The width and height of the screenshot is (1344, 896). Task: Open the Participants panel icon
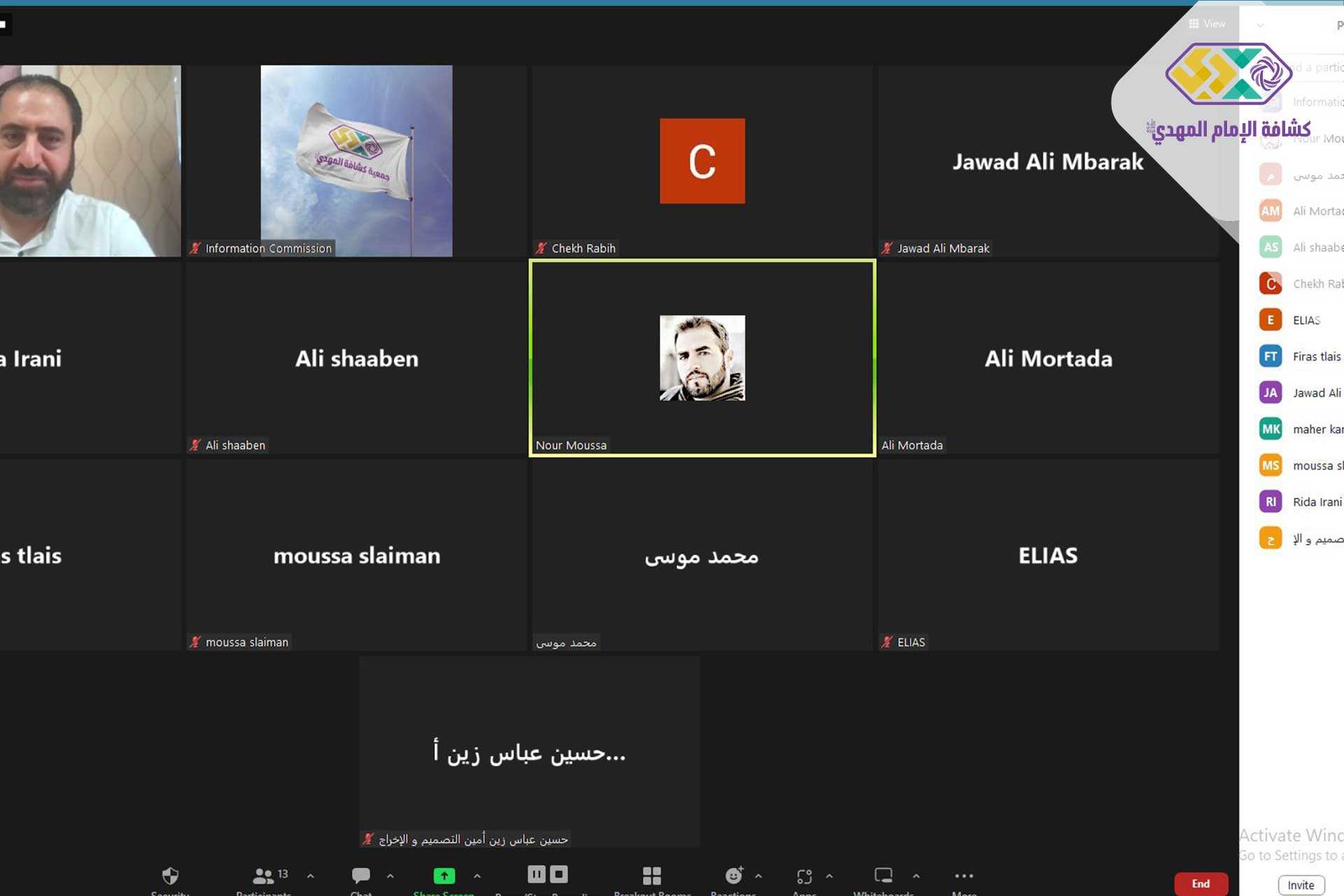[x=263, y=876]
